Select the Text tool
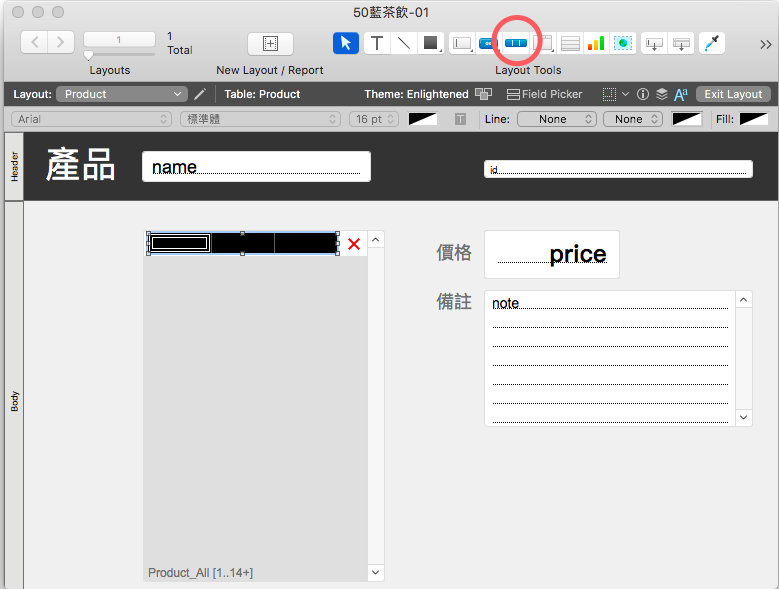 (377, 43)
